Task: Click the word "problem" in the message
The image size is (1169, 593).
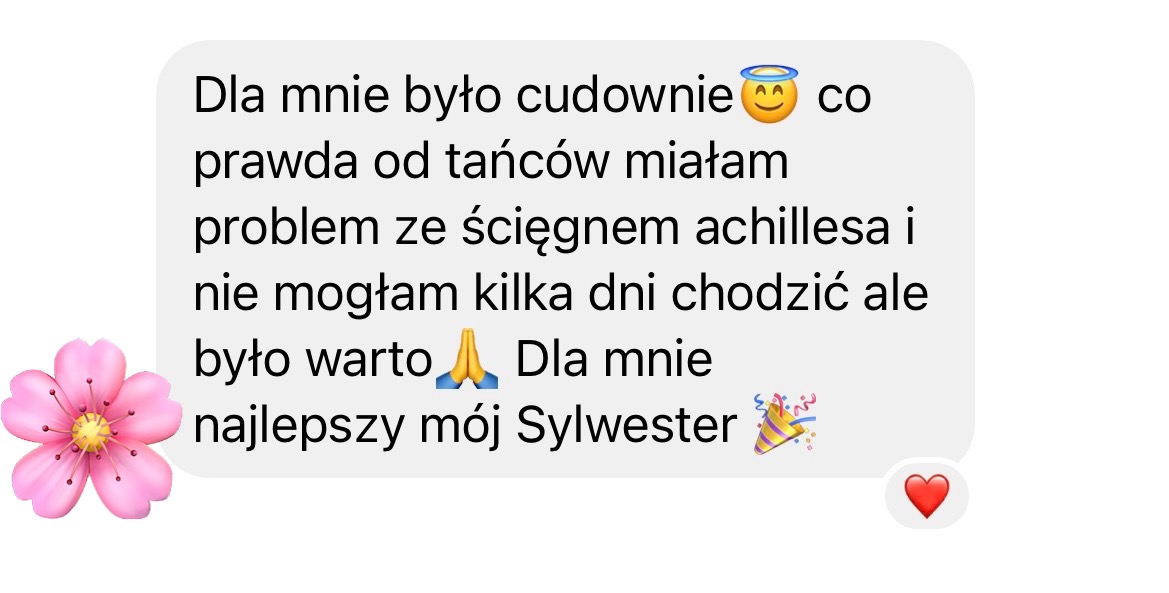Action: tap(286, 230)
